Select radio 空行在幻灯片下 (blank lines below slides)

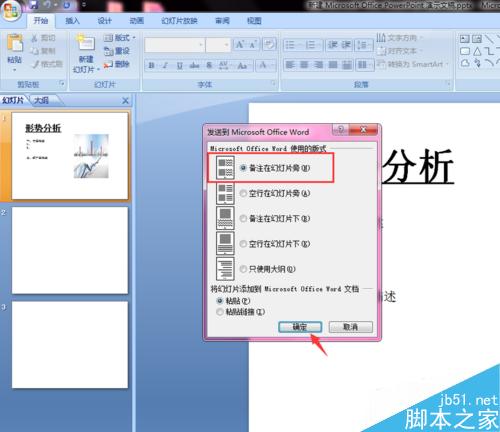pos(243,244)
